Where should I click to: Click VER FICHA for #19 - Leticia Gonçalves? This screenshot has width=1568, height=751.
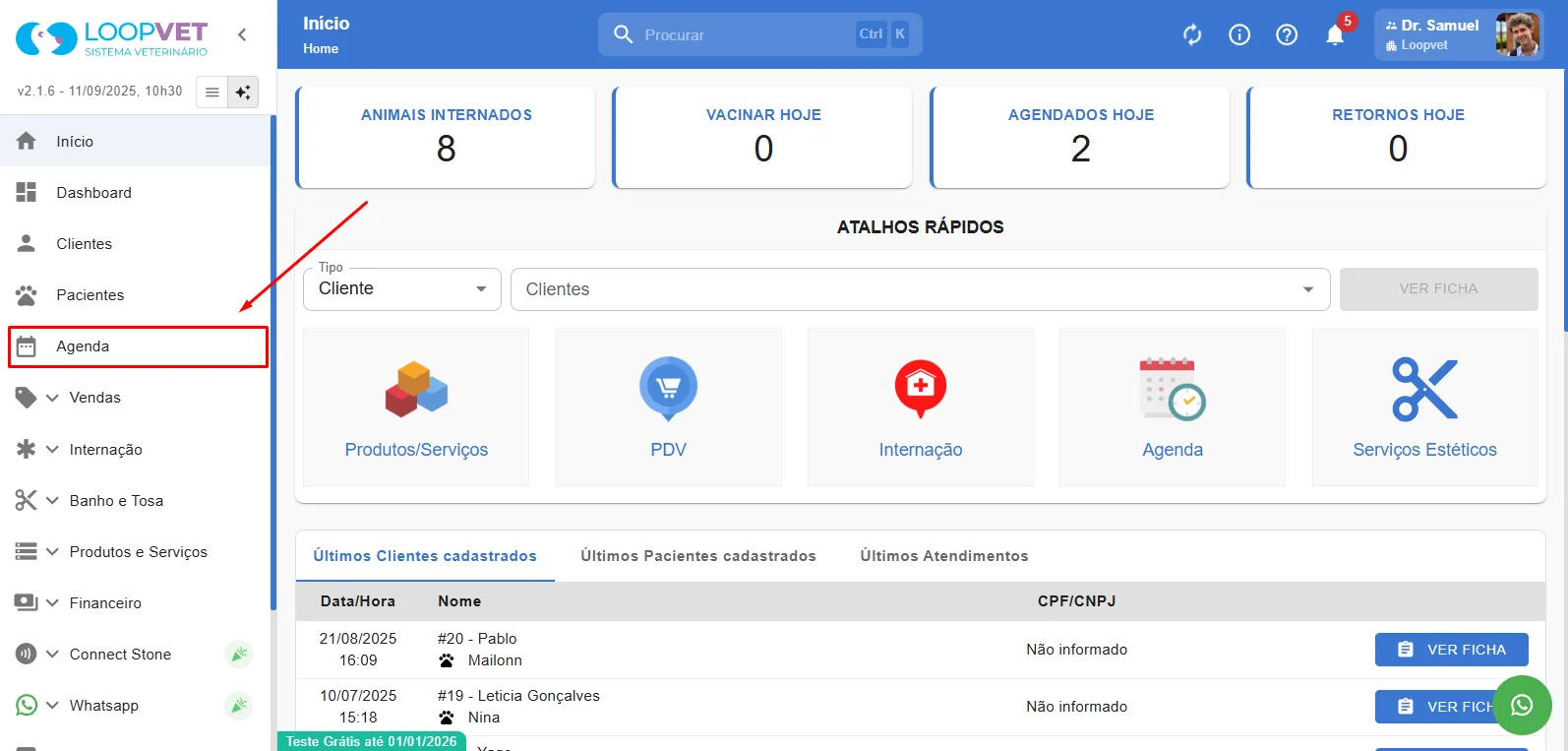[1452, 707]
